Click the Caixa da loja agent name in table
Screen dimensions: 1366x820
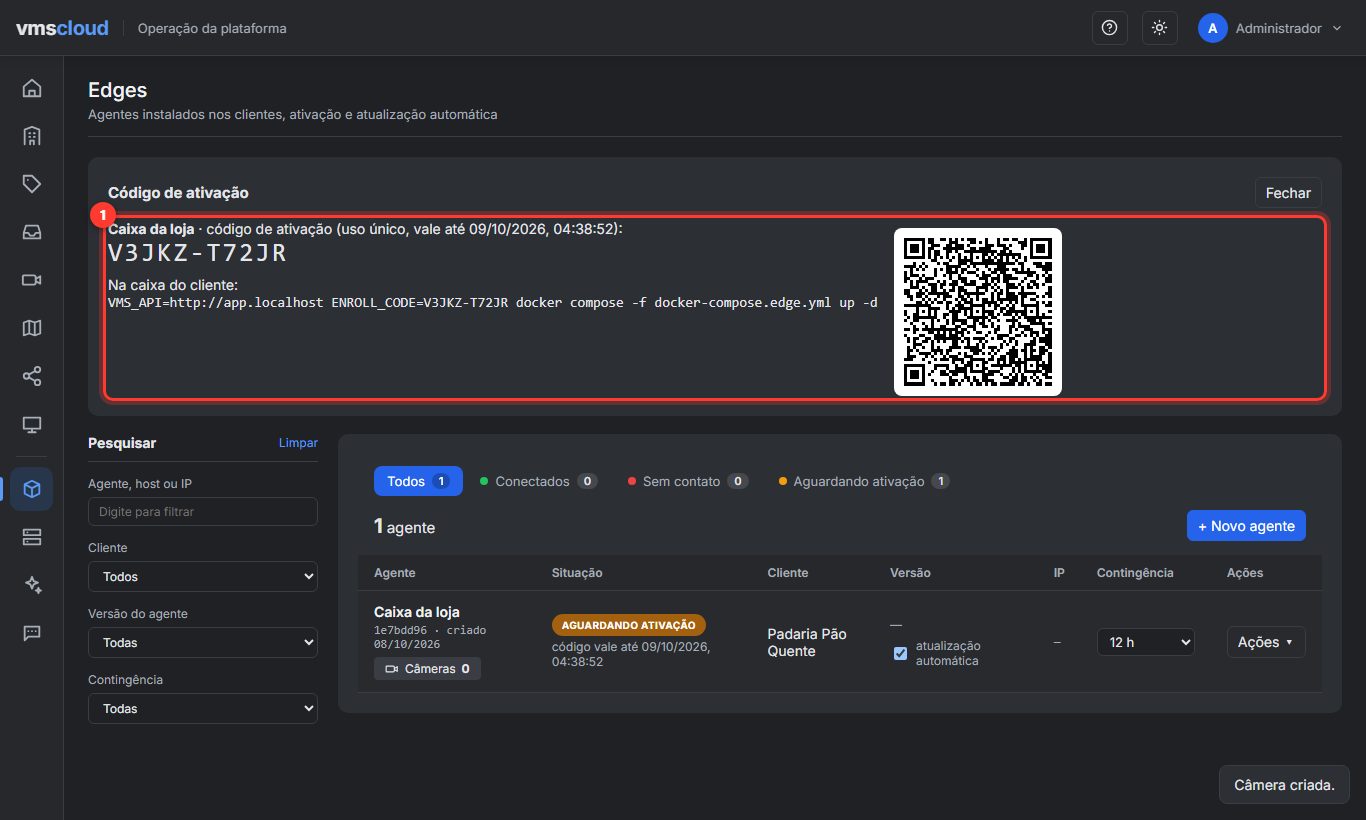tap(417, 612)
